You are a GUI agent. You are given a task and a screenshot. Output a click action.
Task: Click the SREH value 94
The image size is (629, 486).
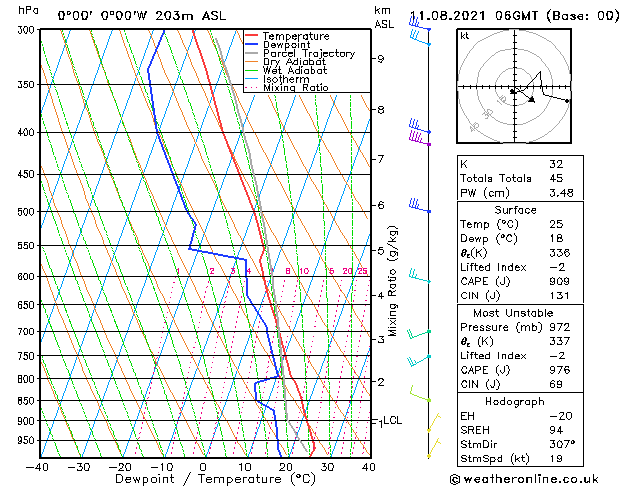(556, 430)
